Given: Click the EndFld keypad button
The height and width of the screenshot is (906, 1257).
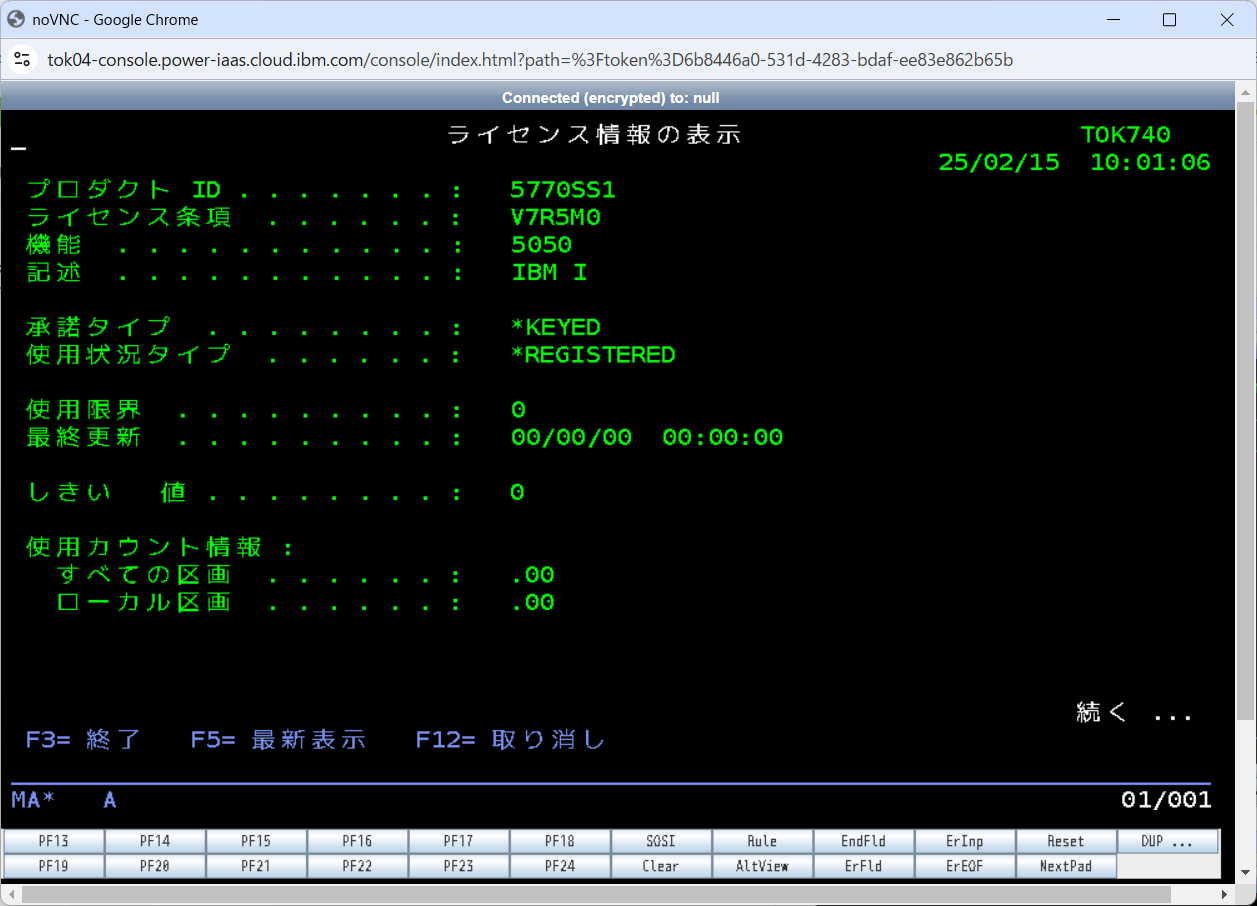Looking at the screenshot, I should pos(863,841).
